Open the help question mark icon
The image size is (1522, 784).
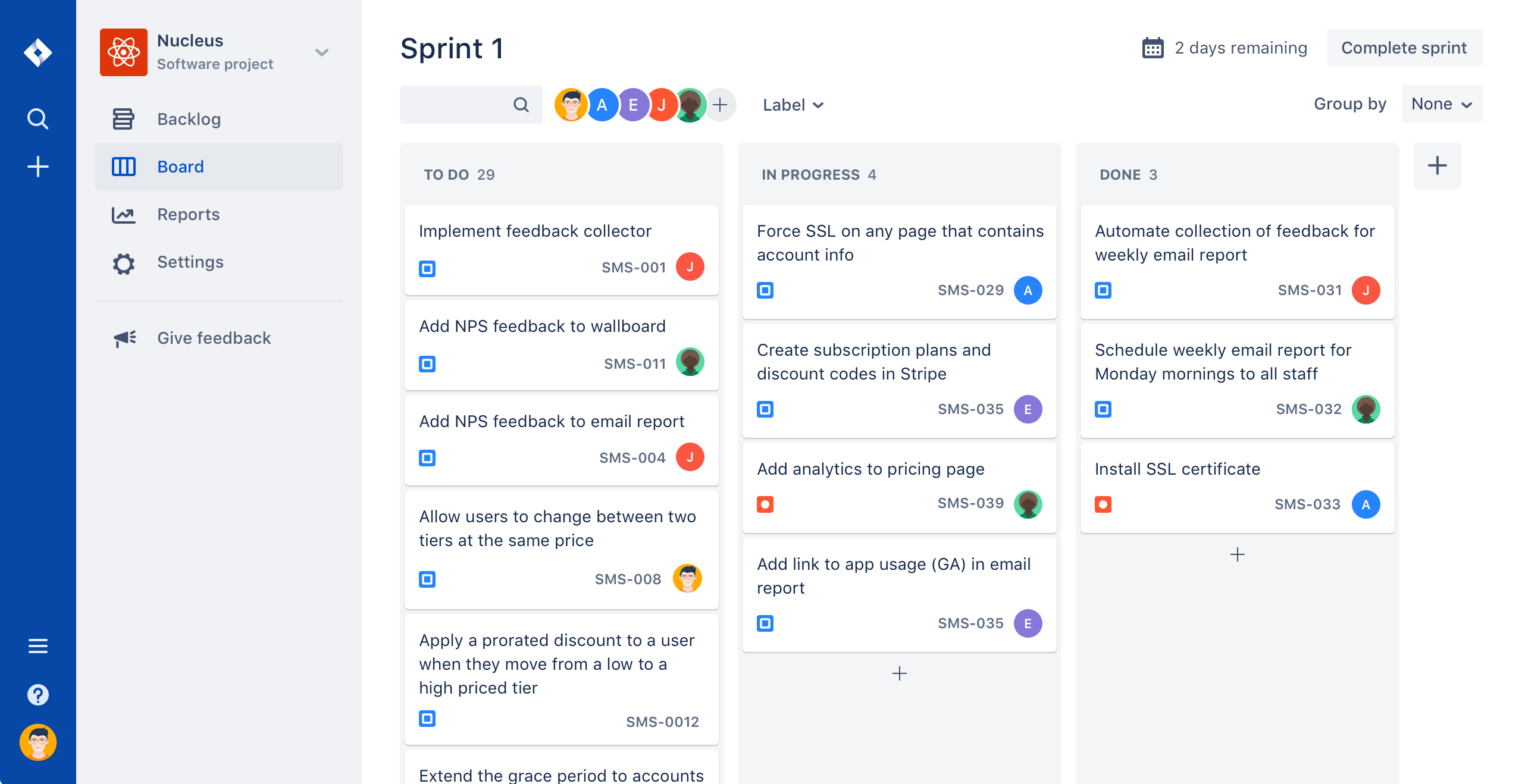[x=37, y=694]
